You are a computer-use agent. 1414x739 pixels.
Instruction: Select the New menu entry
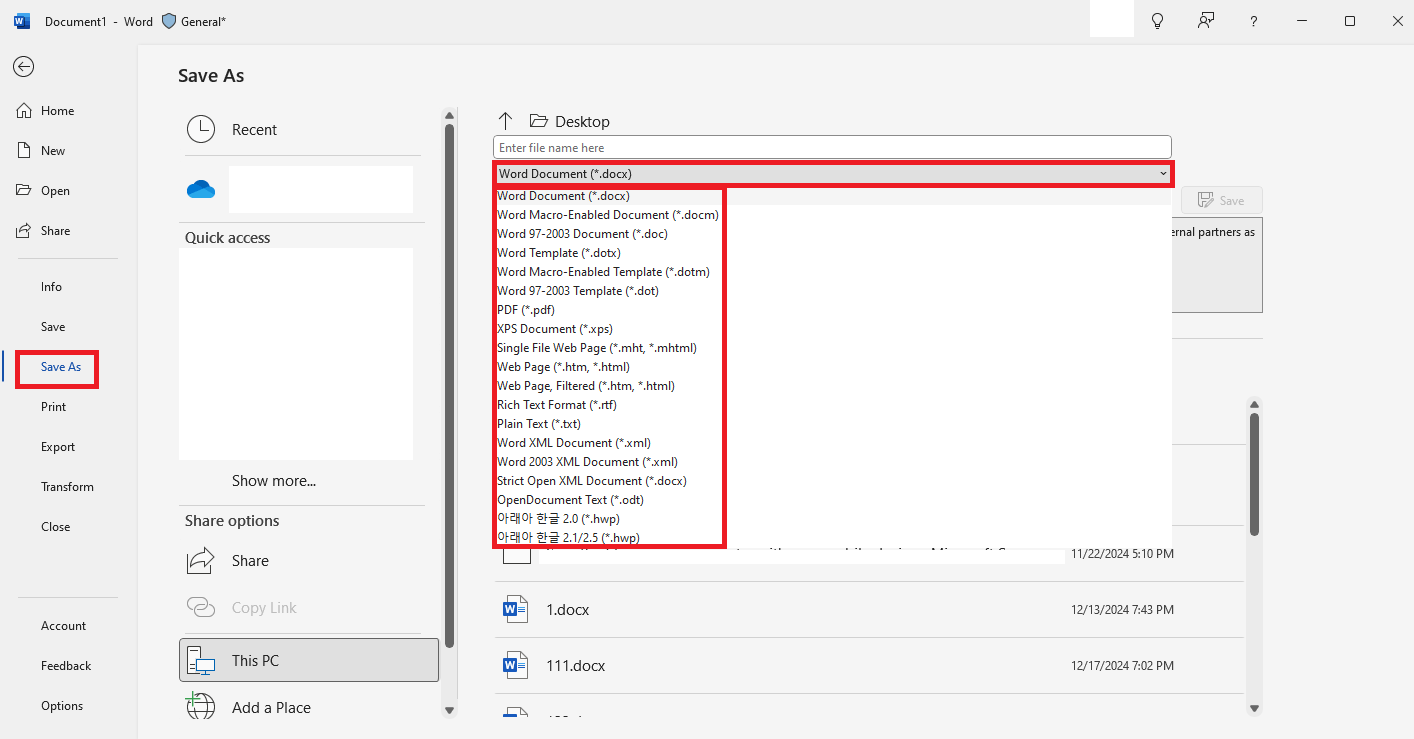pyautogui.click(x=53, y=151)
